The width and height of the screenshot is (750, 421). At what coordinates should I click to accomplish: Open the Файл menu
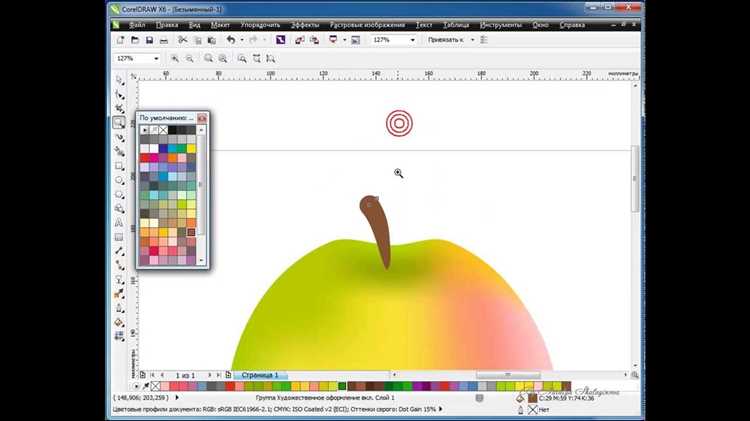[137, 25]
